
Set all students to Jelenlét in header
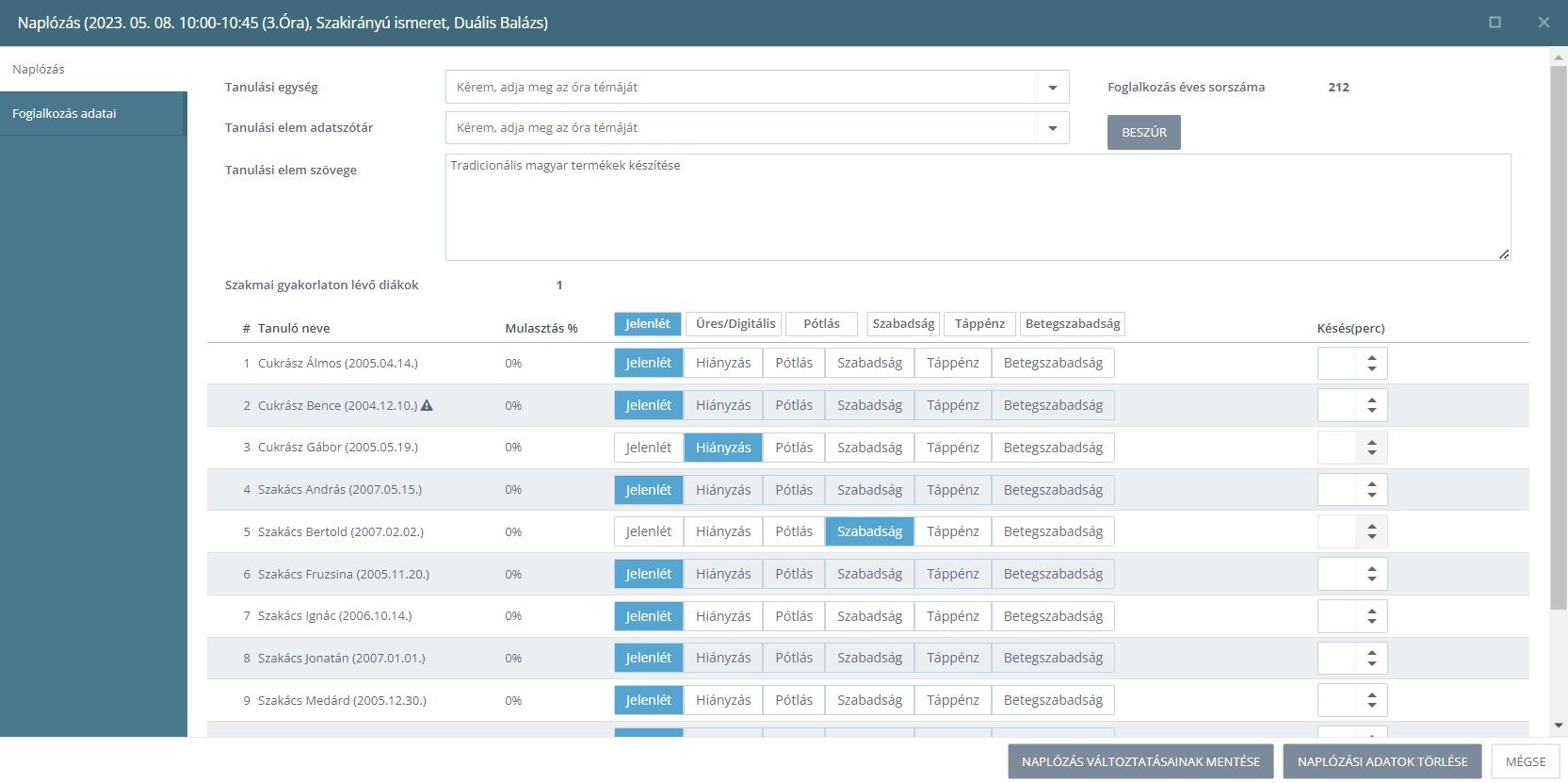coord(648,324)
